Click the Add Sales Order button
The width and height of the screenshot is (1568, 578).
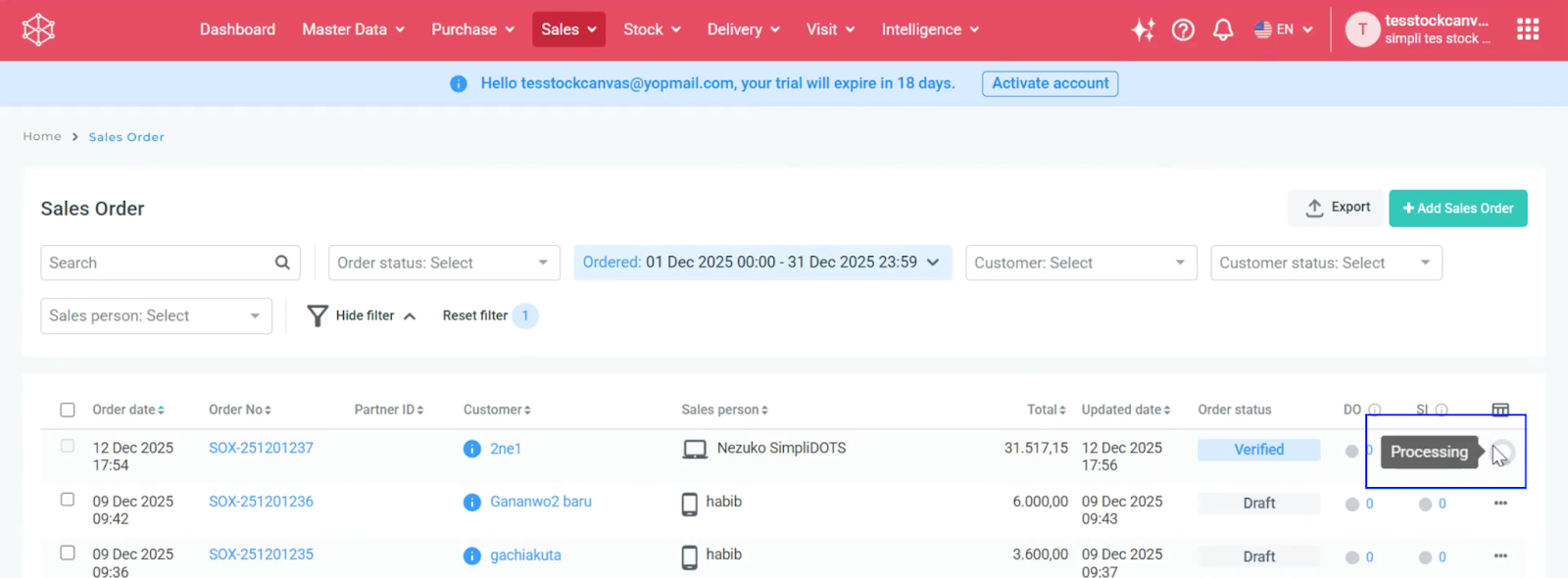coord(1457,208)
